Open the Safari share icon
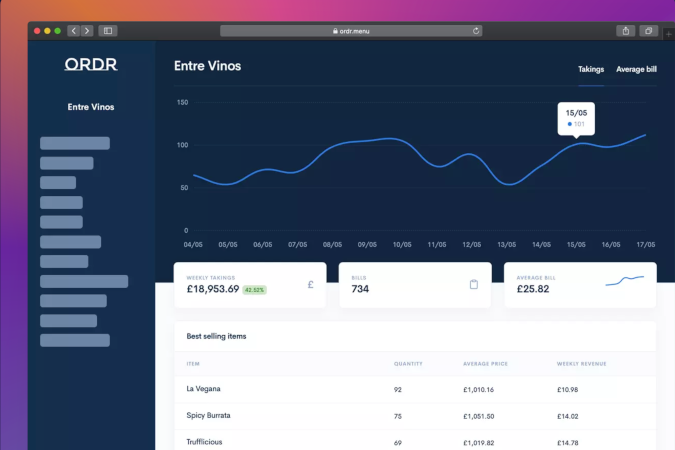The width and height of the screenshot is (675, 450). pos(626,31)
